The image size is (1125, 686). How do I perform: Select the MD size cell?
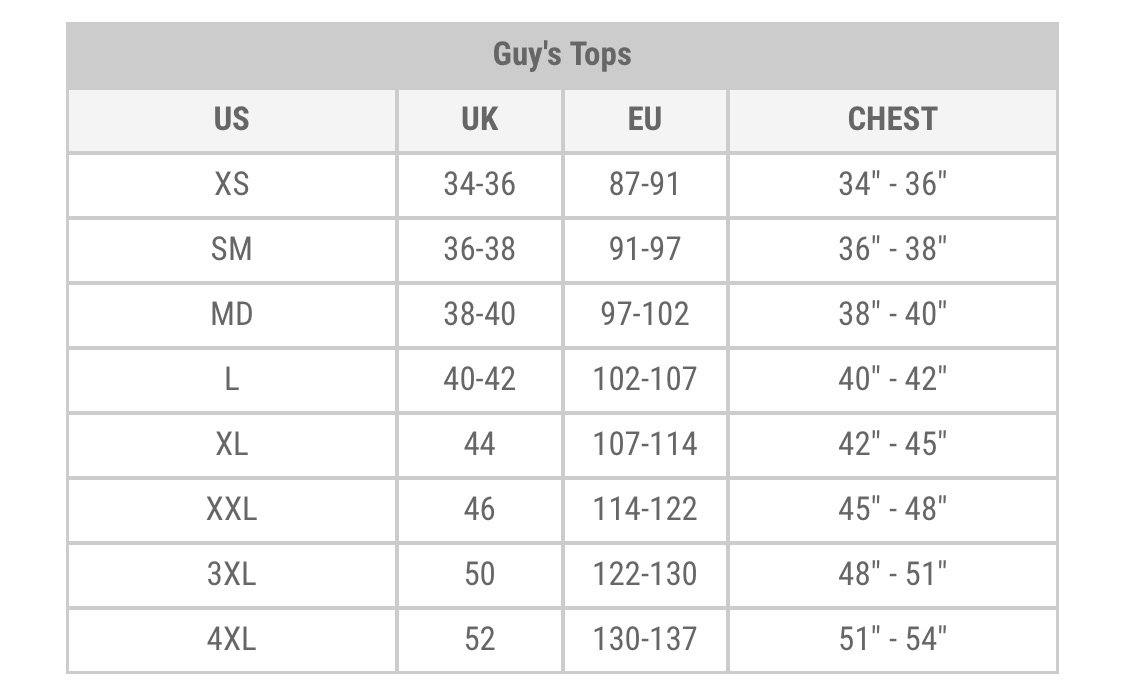point(231,314)
